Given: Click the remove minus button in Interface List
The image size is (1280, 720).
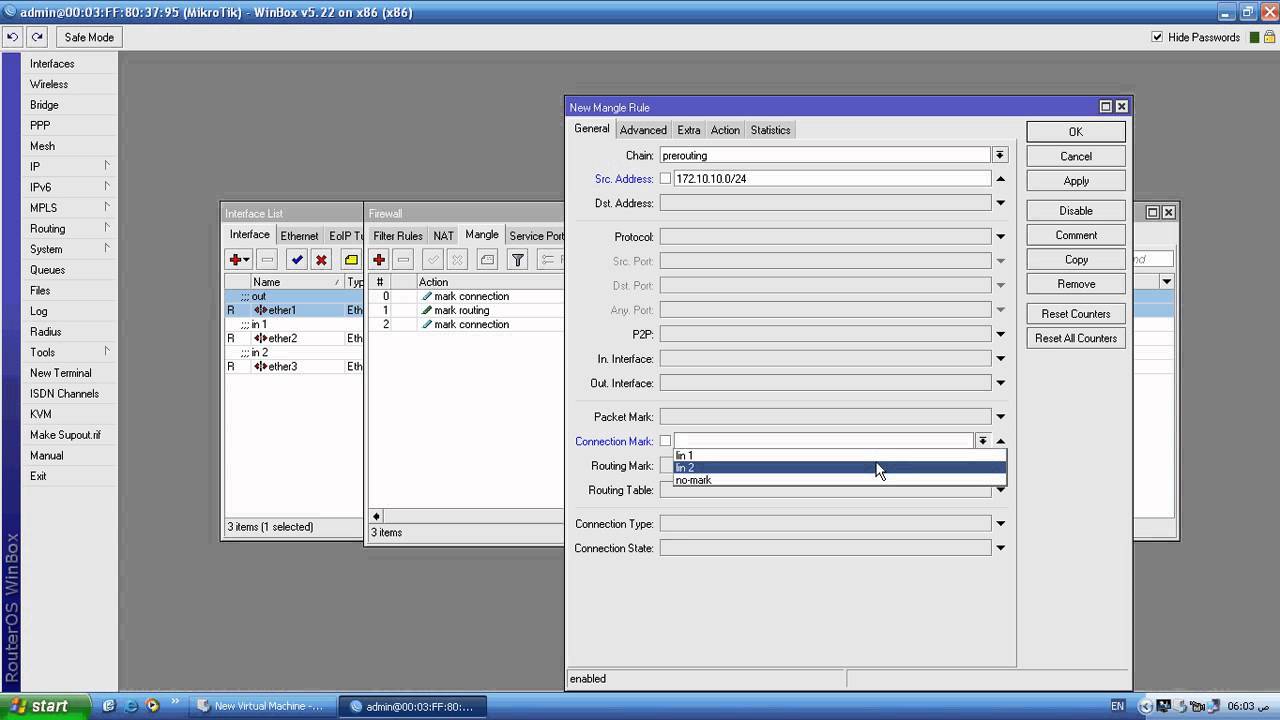Looking at the screenshot, I should 267,259.
